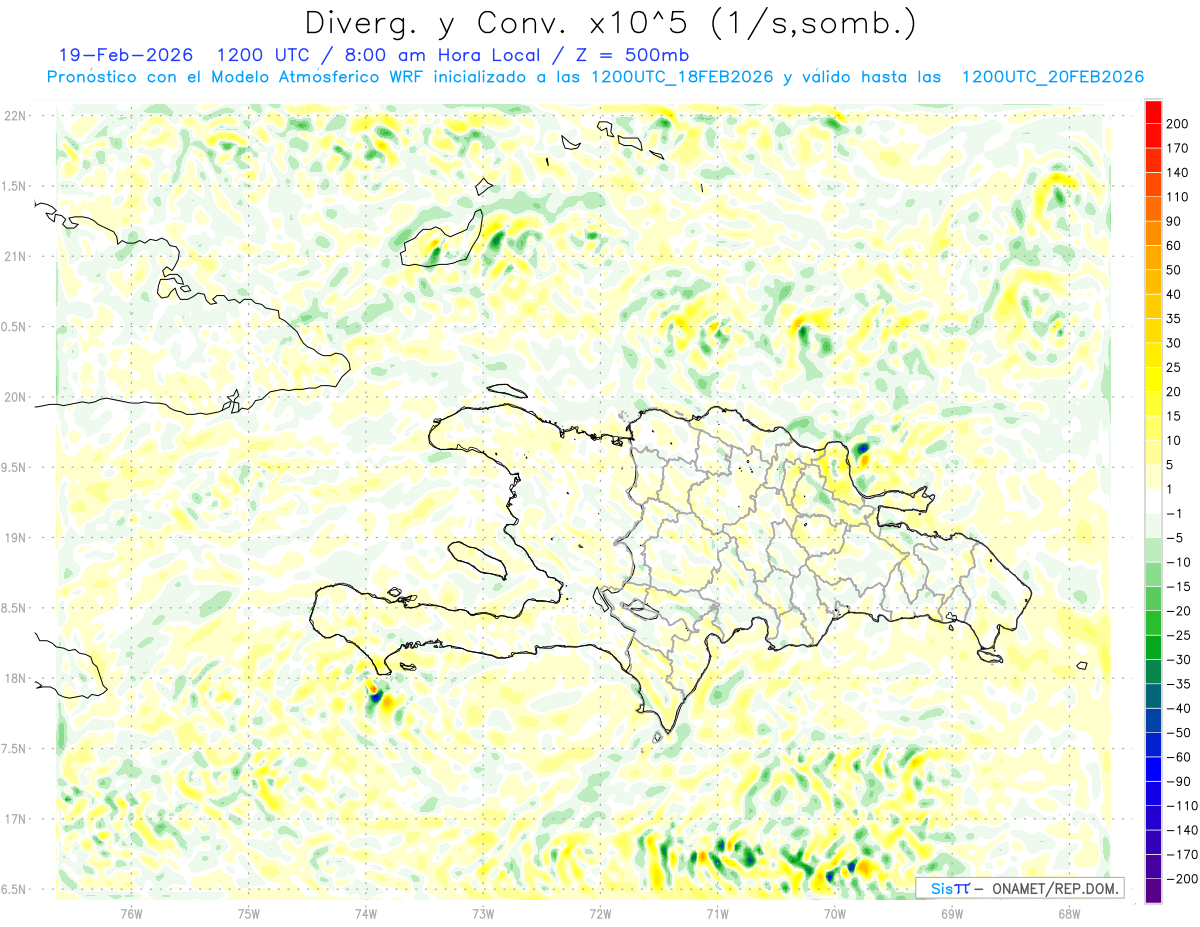The width and height of the screenshot is (1200, 927).
Task: Select the '21N' latitude label
Action: point(15,257)
